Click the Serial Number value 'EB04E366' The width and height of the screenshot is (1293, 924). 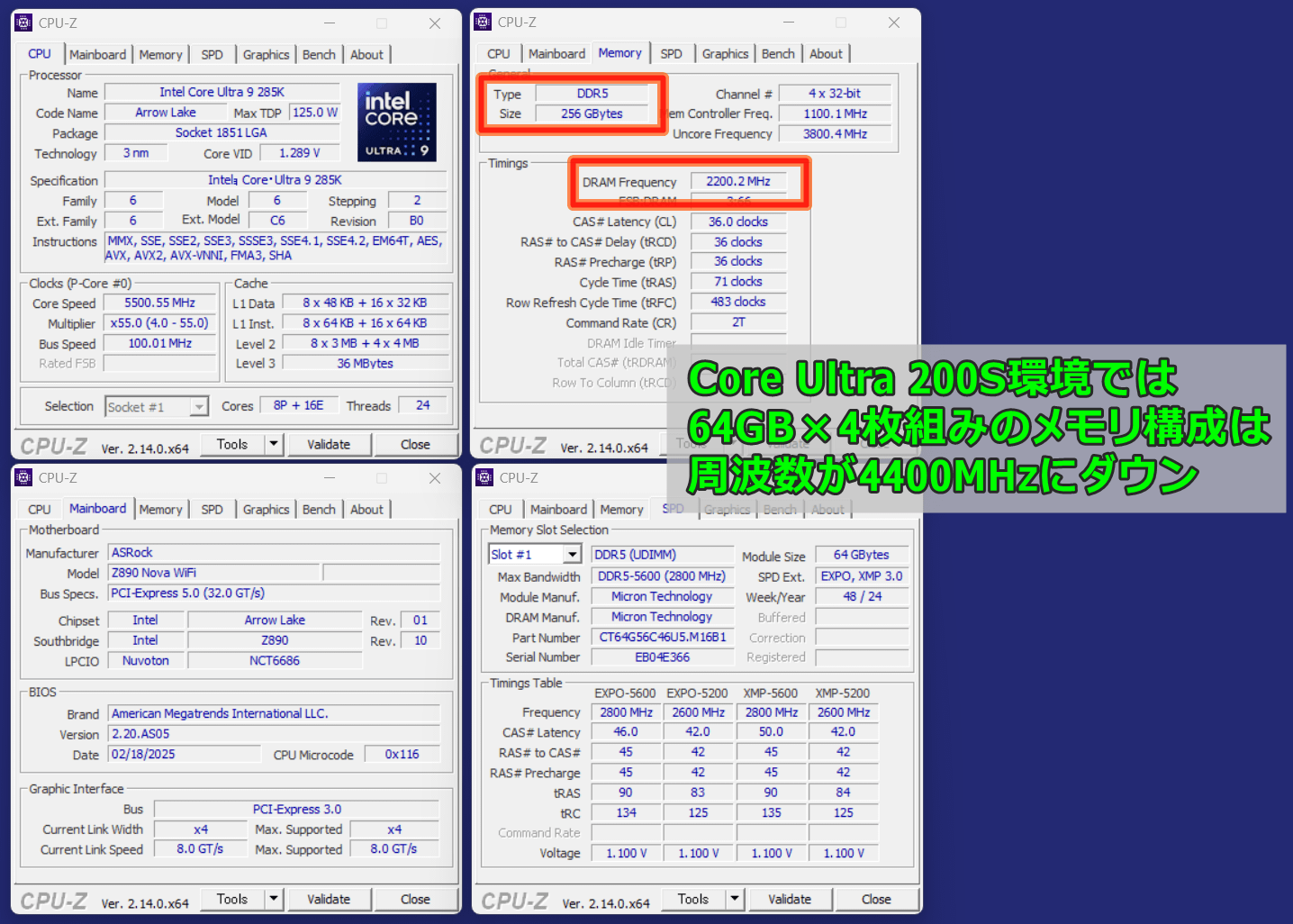pos(663,657)
